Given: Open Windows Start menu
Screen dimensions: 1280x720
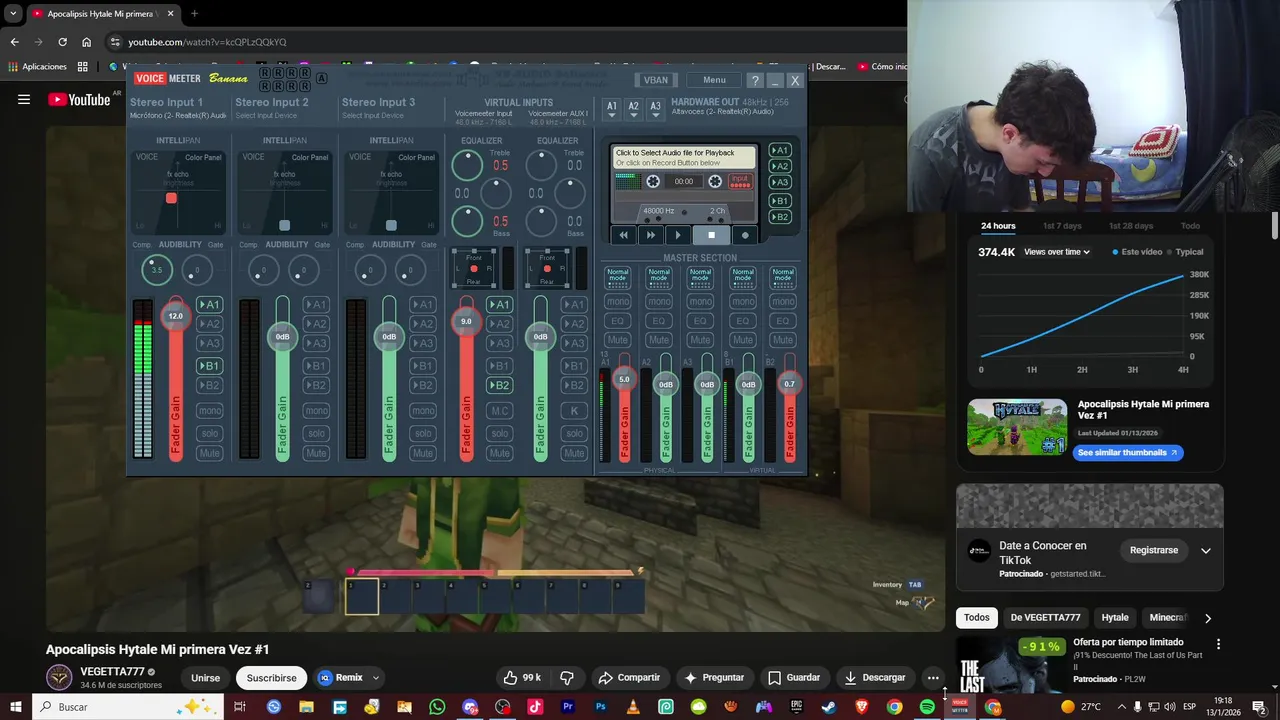Looking at the screenshot, I should click(x=14, y=707).
